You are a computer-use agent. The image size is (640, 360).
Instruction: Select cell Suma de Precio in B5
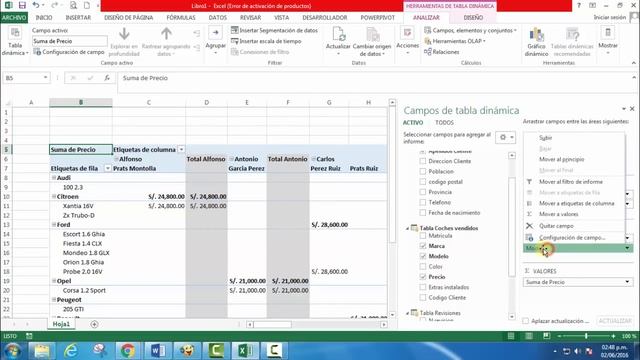pos(81,149)
